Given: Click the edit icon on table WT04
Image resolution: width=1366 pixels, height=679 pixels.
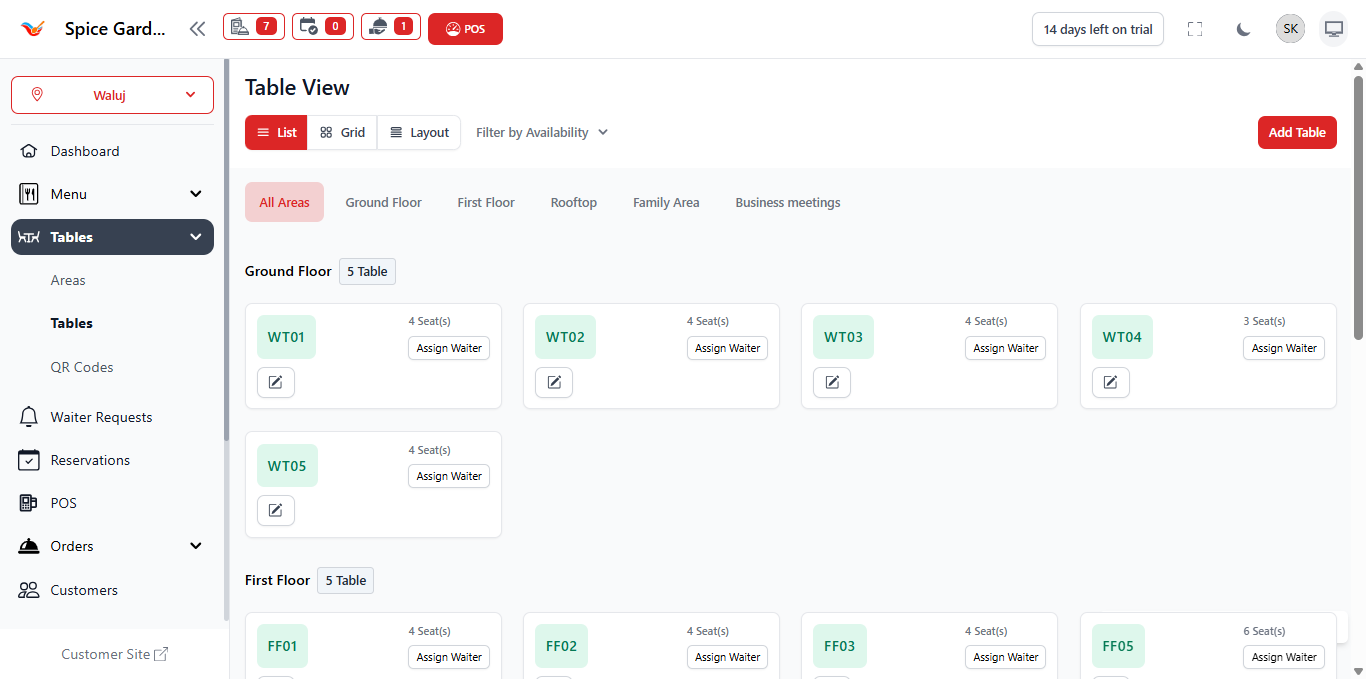Looking at the screenshot, I should [x=1110, y=382].
